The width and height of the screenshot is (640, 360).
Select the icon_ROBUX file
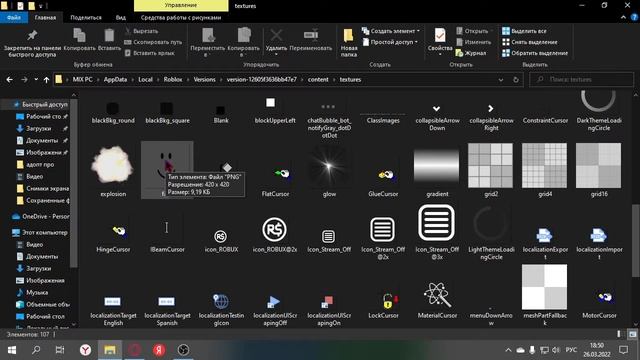[221, 240]
